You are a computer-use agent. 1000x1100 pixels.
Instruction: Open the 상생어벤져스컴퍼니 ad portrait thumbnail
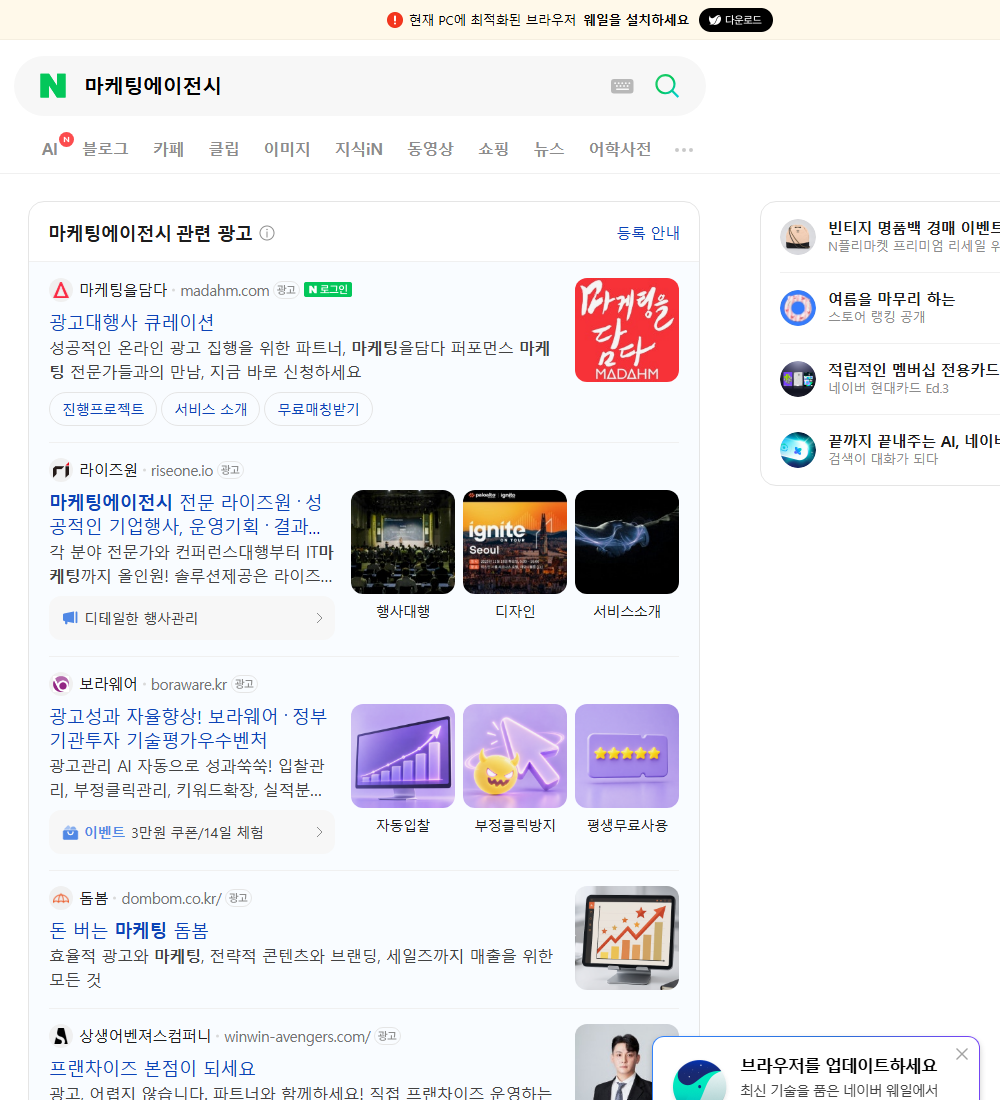[x=627, y=1062]
